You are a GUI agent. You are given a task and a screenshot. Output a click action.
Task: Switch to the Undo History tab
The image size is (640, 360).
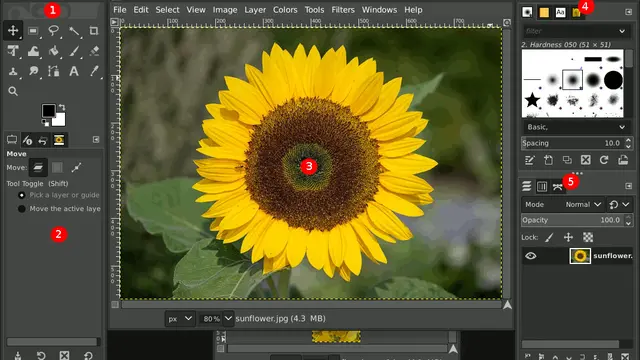(43, 140)
